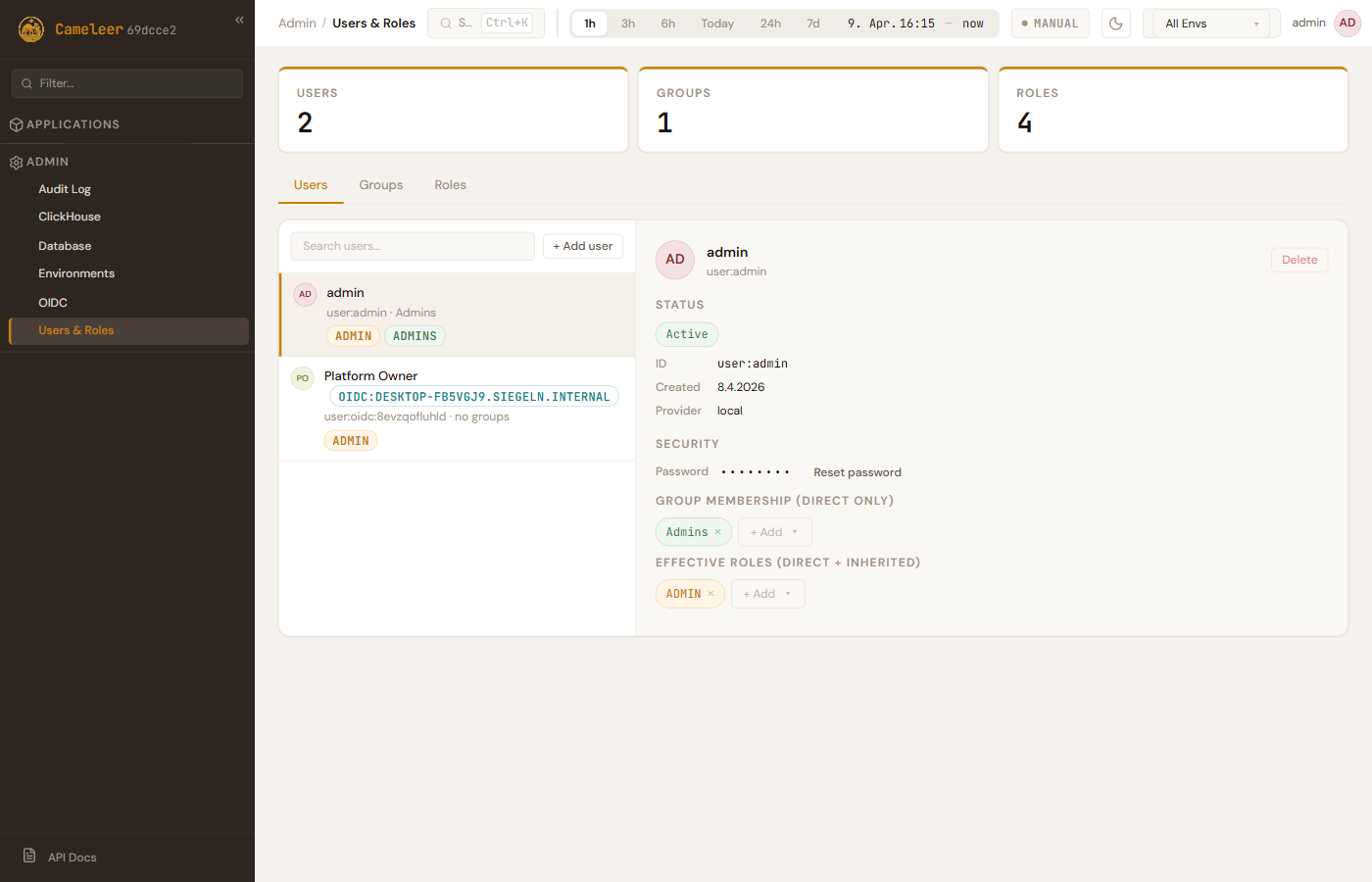Open the effective roles Add dropdown
This screenshot has width=1372, height=882.
(x=767, y=594)
